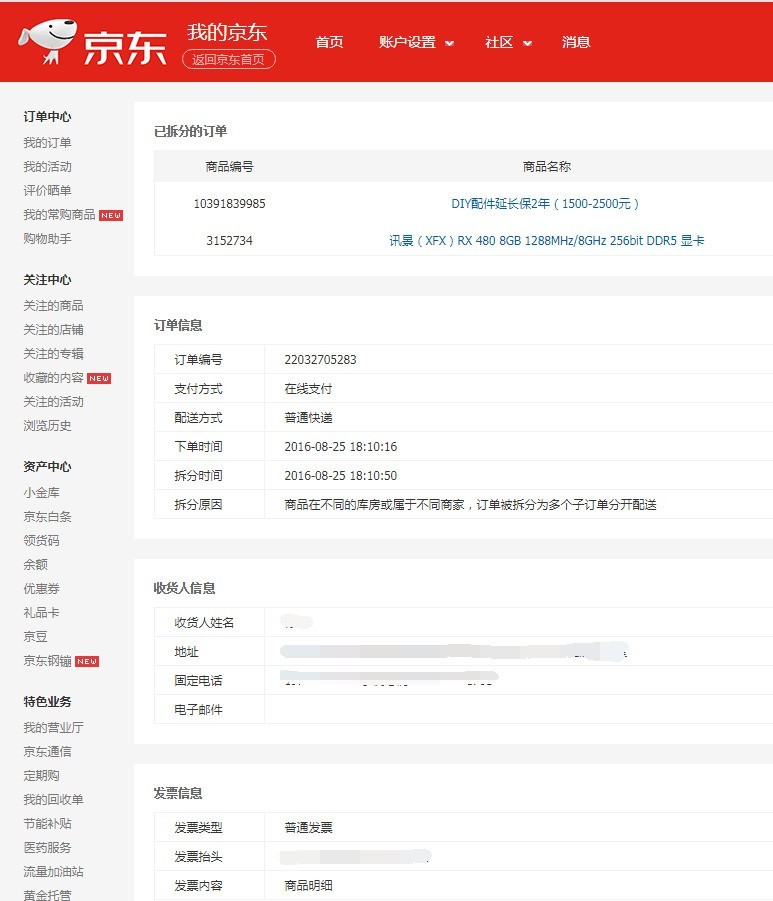Click the 商品名称 column header

(x=547, y=167)
